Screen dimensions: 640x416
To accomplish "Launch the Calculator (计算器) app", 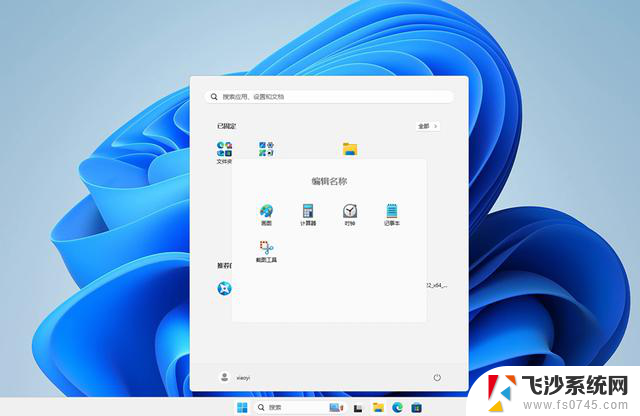I will (x=308, y=215).
